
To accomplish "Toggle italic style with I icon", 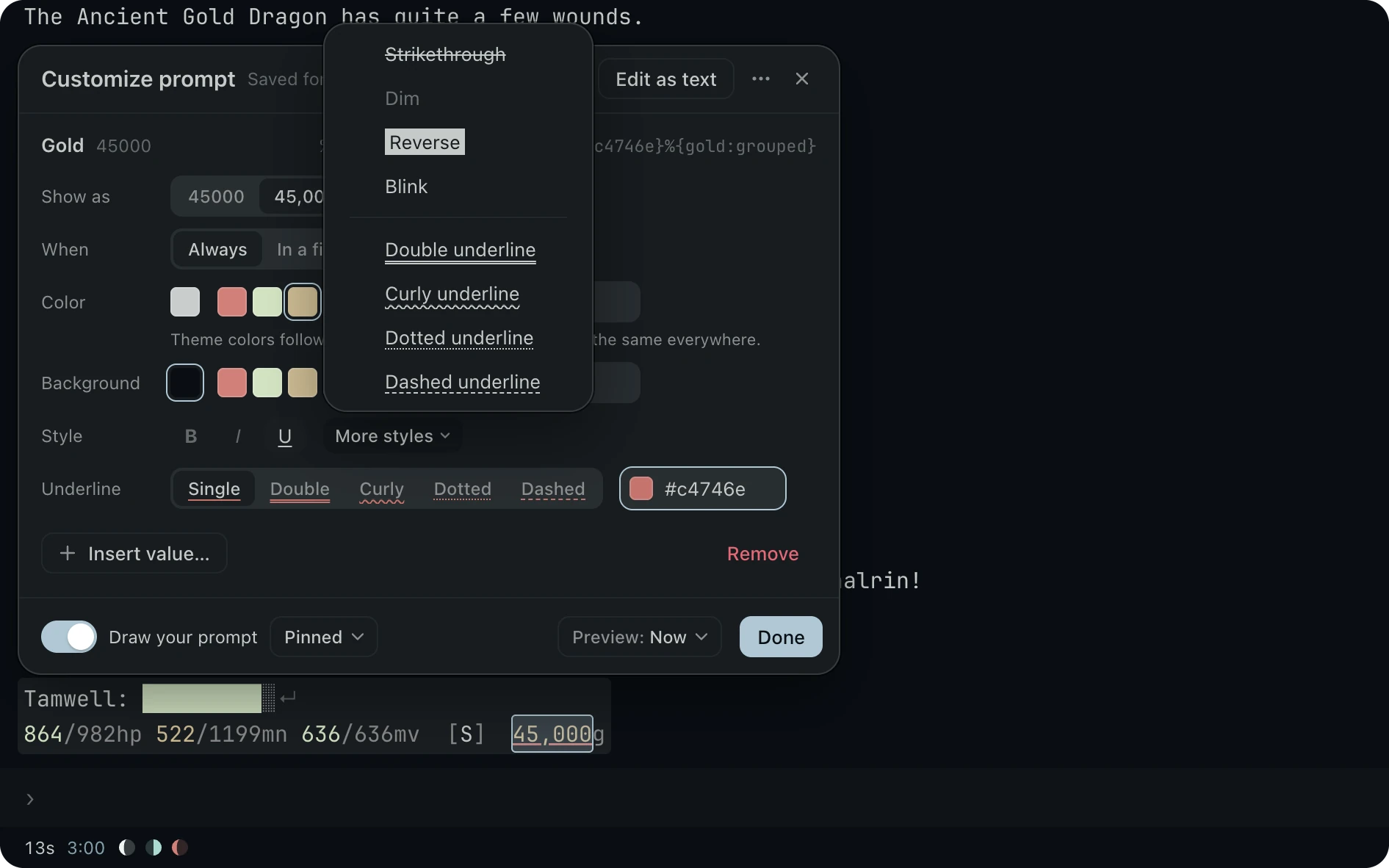I will pyautogui.click(x=238, y=436).
